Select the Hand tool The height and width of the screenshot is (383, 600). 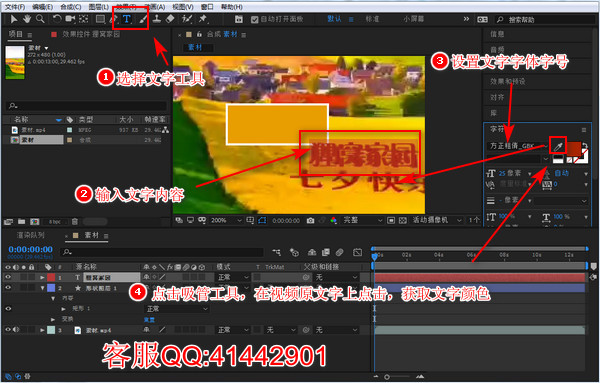[x=27, y=19]
